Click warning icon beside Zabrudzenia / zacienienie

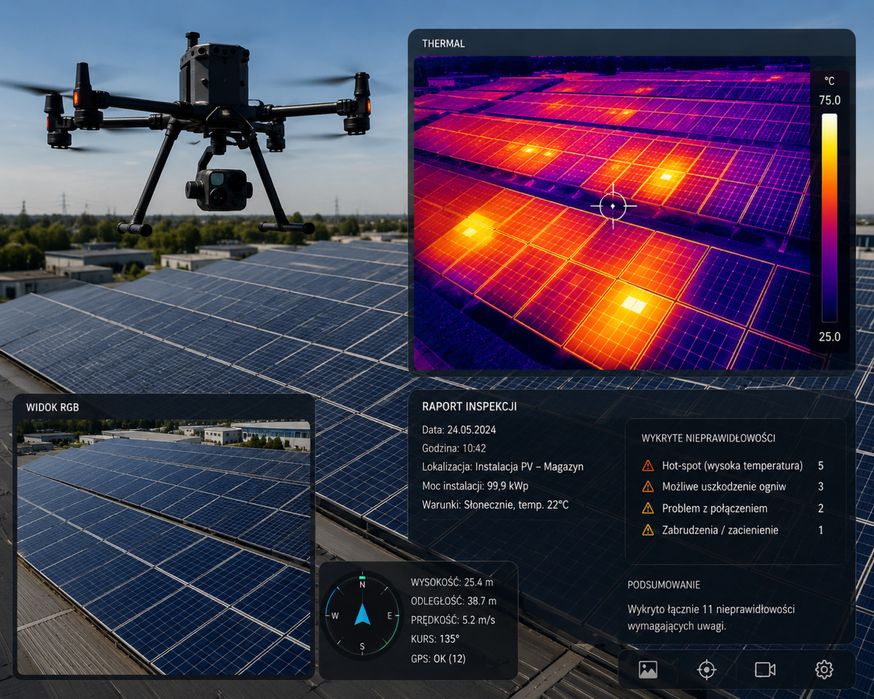pyautogui.click(x=648, y=530)
